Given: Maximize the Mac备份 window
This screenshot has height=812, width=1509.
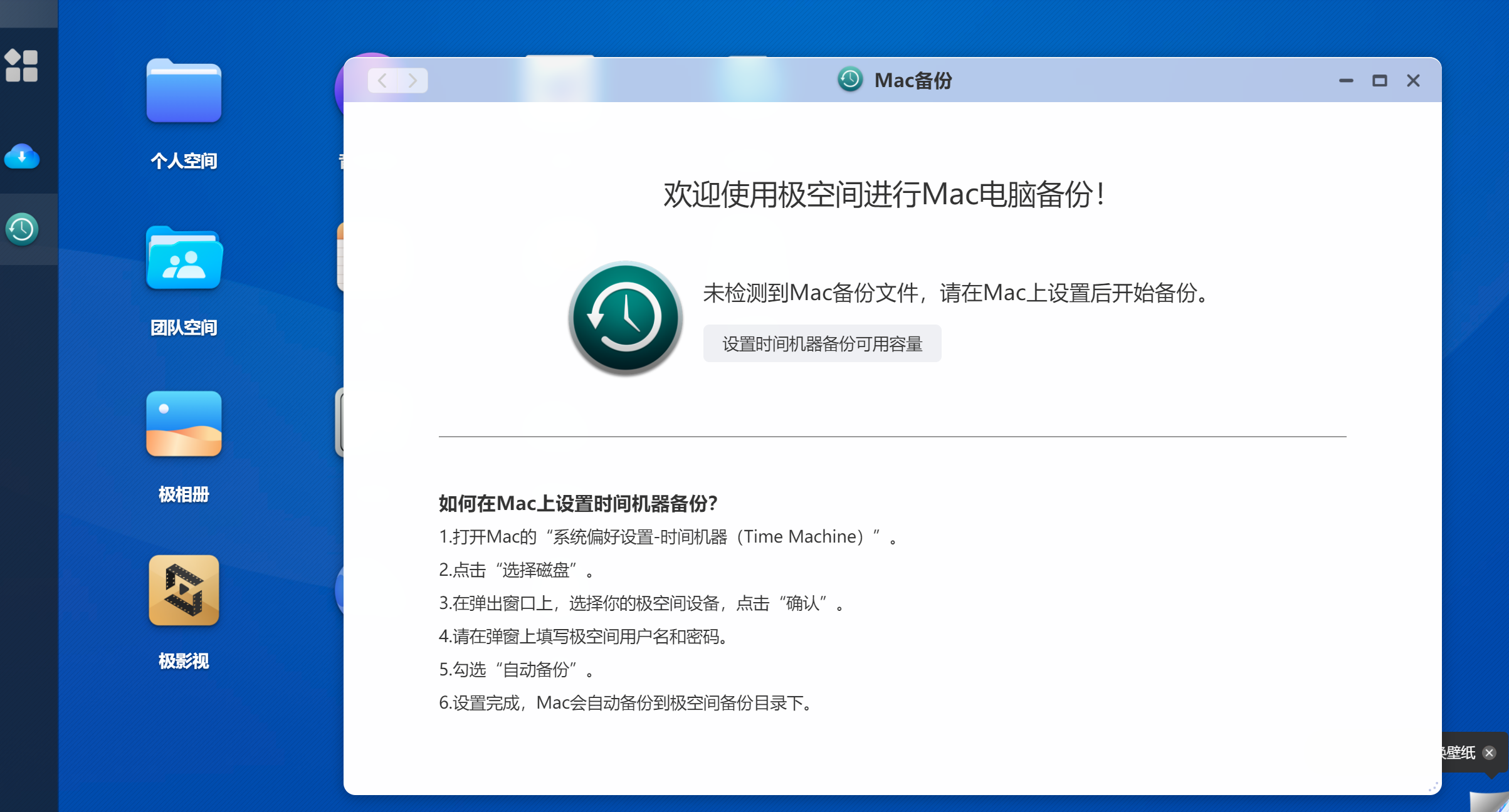Looking at the screenshot, I should 1379,81.
